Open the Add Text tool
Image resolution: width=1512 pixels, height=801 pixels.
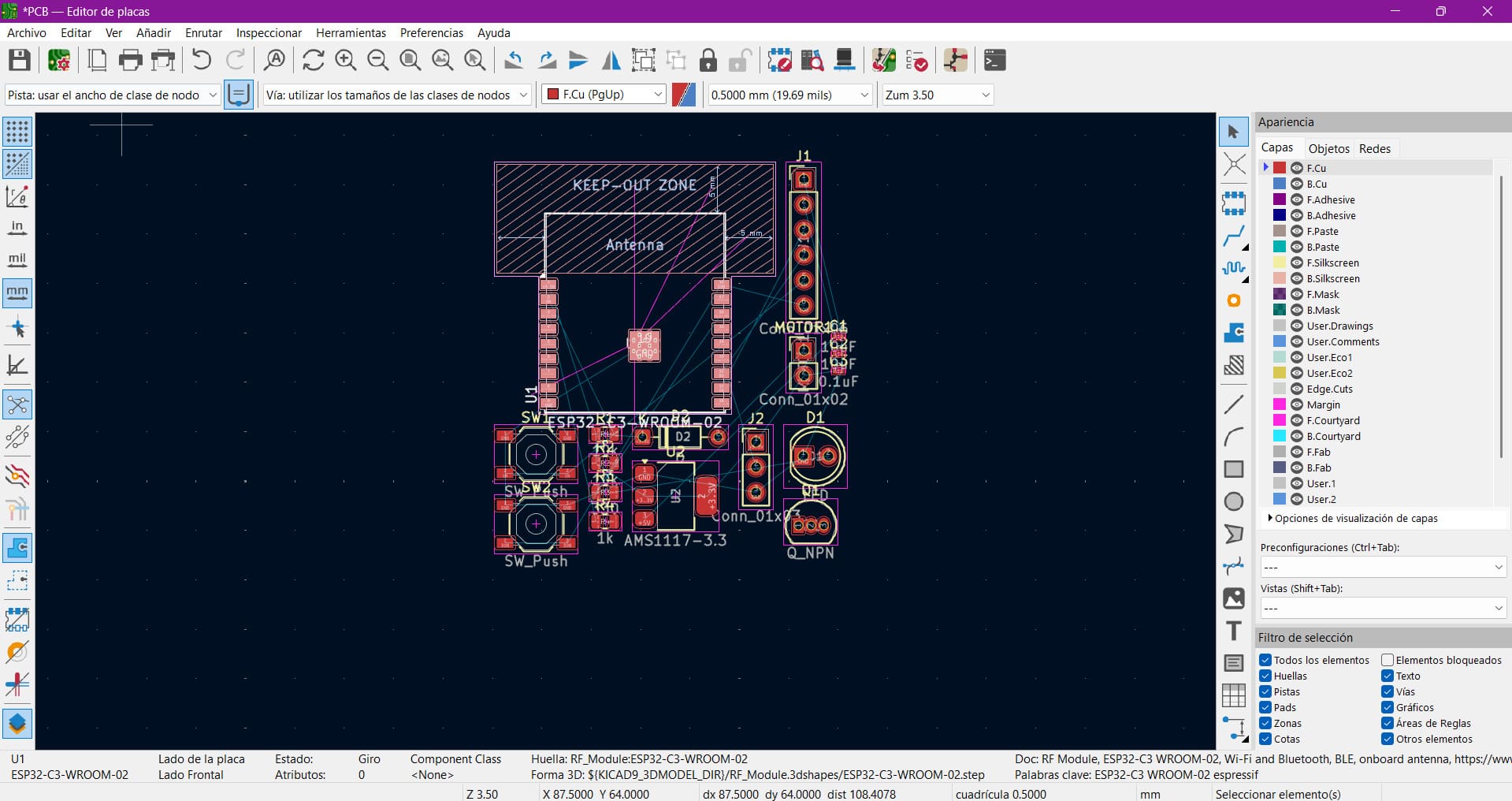click(x=1234, y=631)
